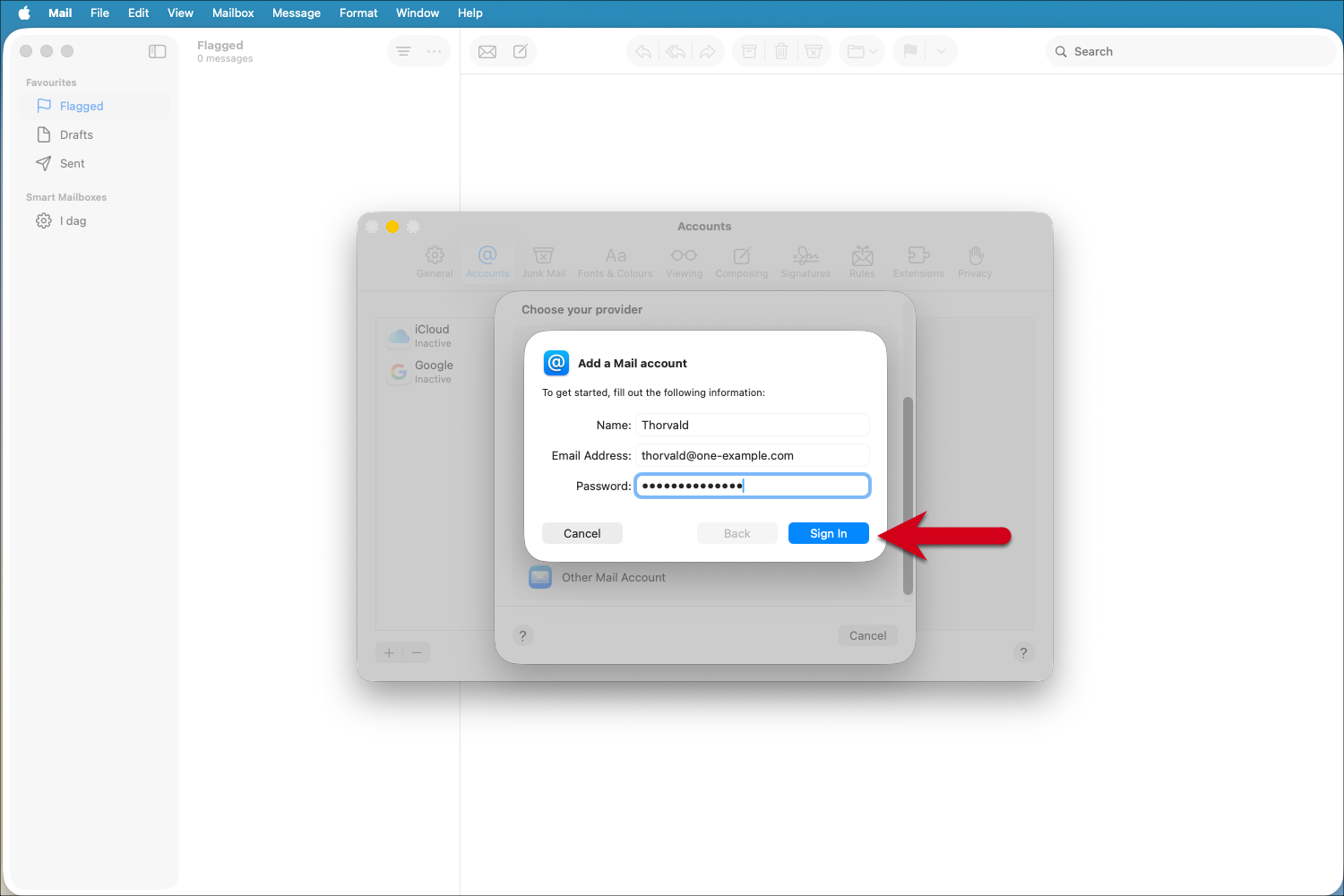Open the General preferences pane
The width and height of the screenshot is (1344, 896).
435,262
